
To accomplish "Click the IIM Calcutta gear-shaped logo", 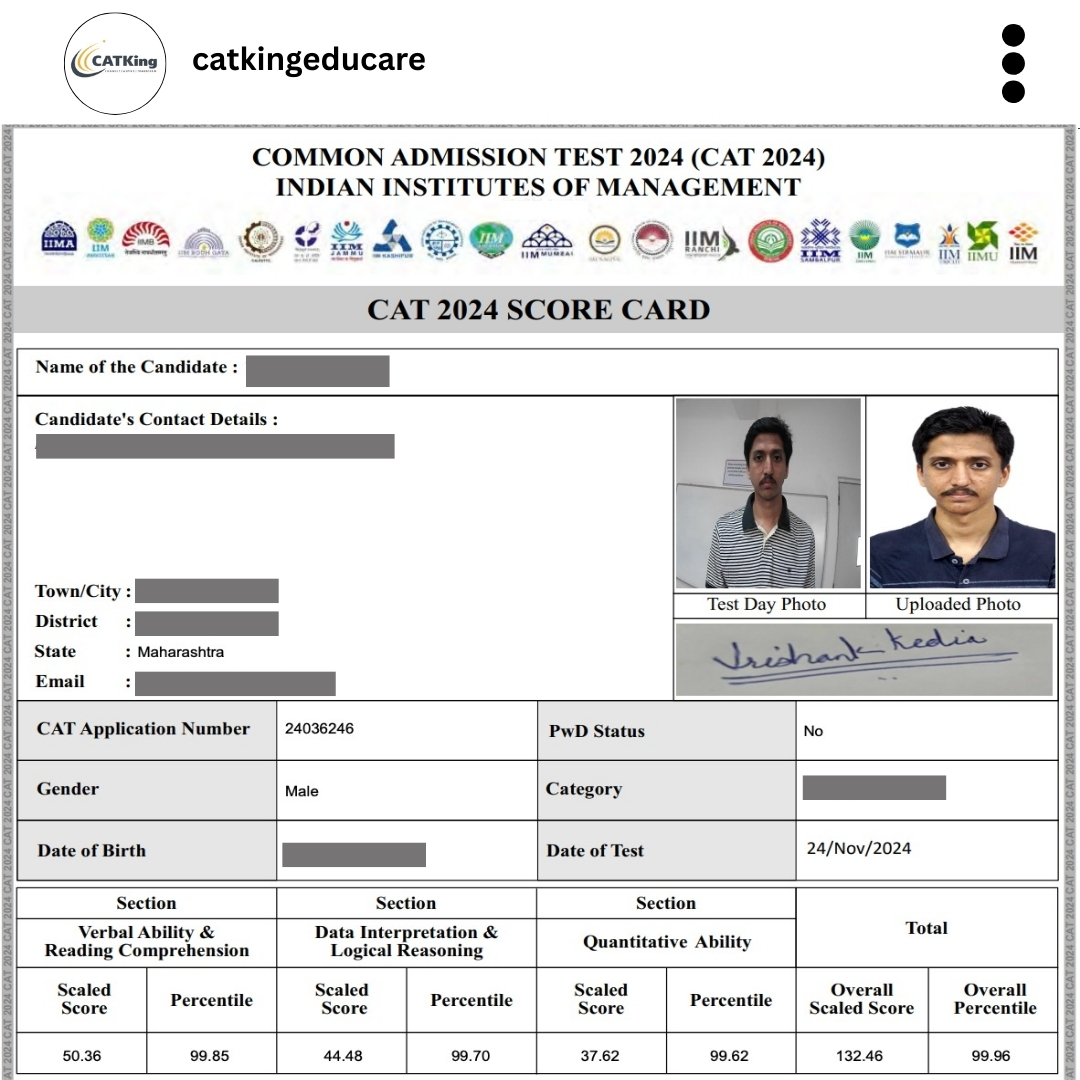I will (x=260, y=240).
